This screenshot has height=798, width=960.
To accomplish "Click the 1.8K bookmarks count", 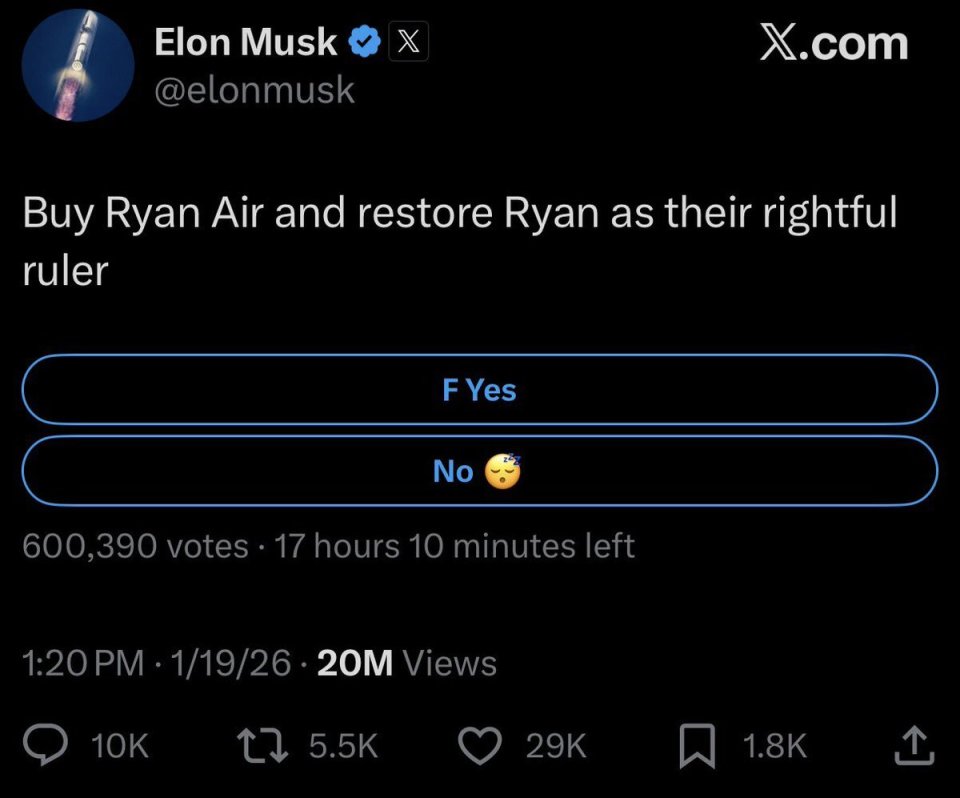I will click(x=774, y=745).
